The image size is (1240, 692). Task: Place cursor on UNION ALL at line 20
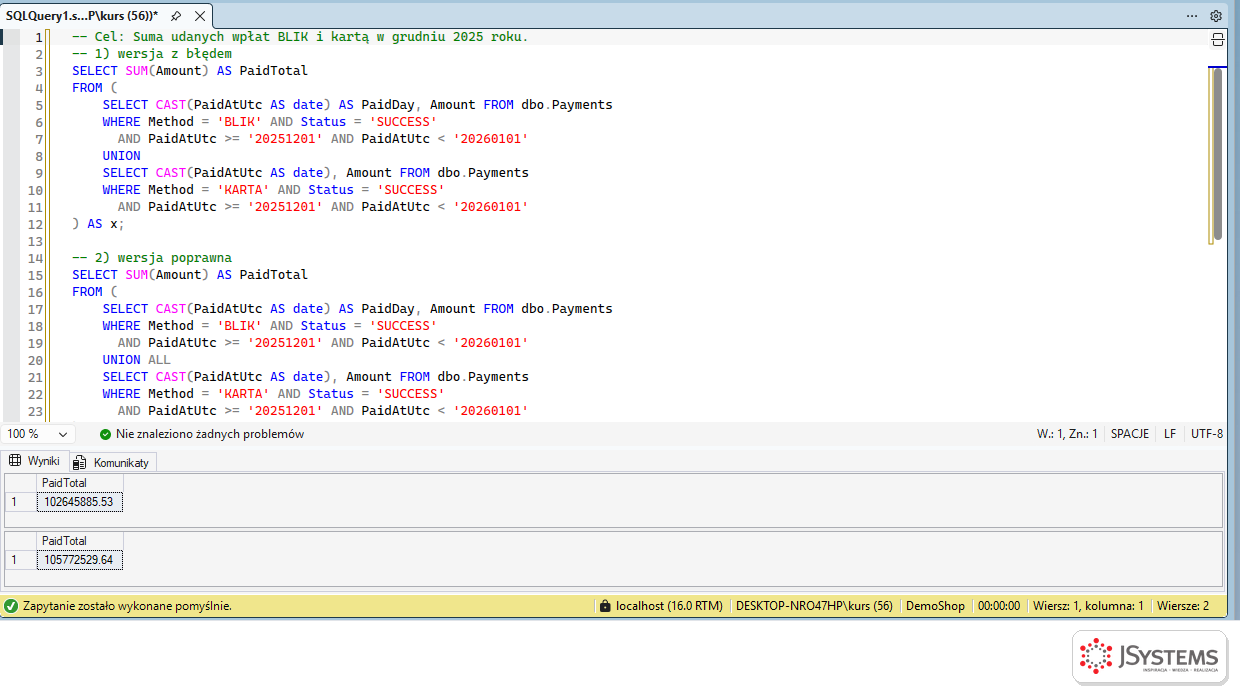pyautogui.click(x=137, y=360)
